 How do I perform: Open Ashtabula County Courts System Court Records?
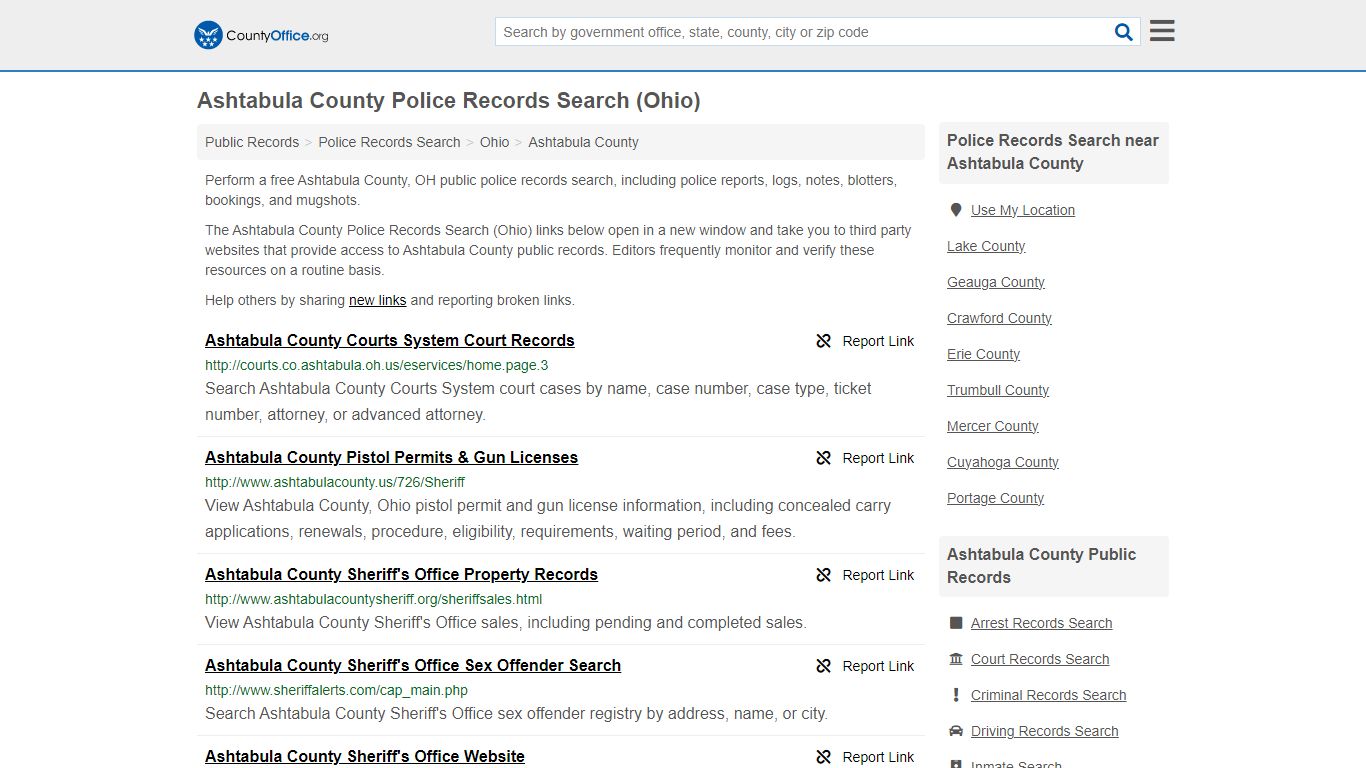point(390,340)
